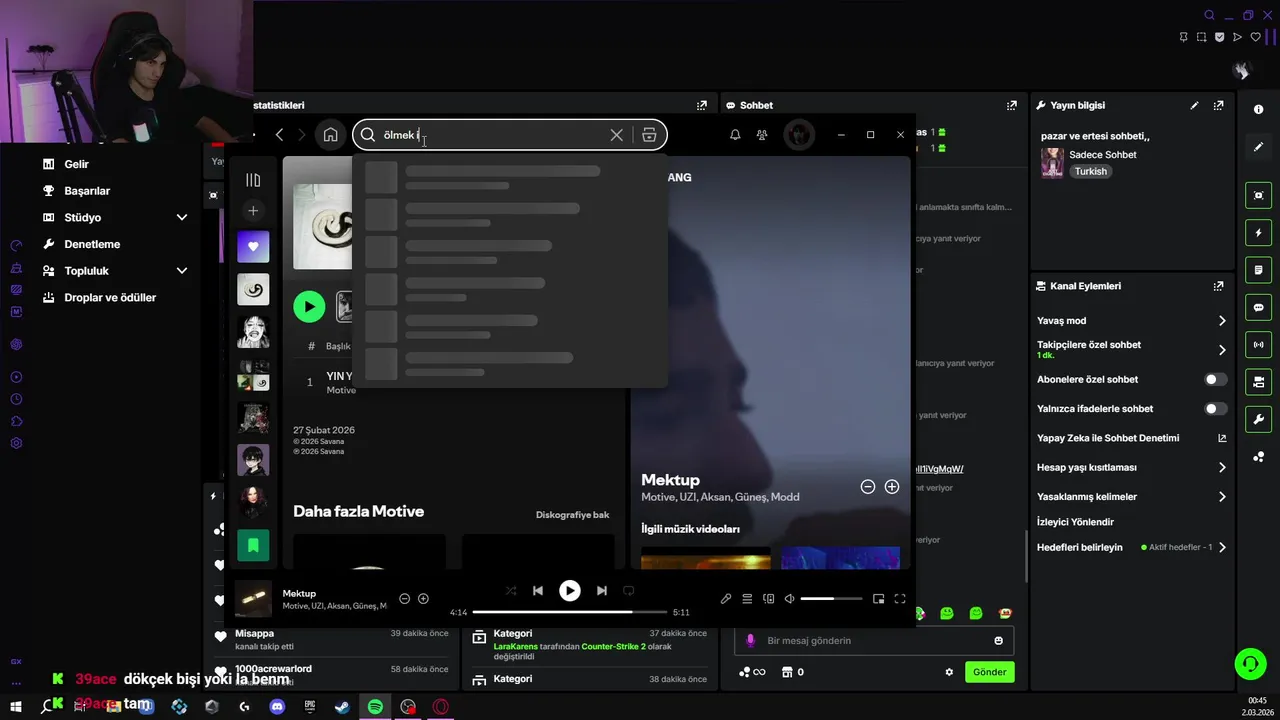1280x720 pixels.
Task: Open Yavaş mod settings chevron
Action: (1222, 321)
